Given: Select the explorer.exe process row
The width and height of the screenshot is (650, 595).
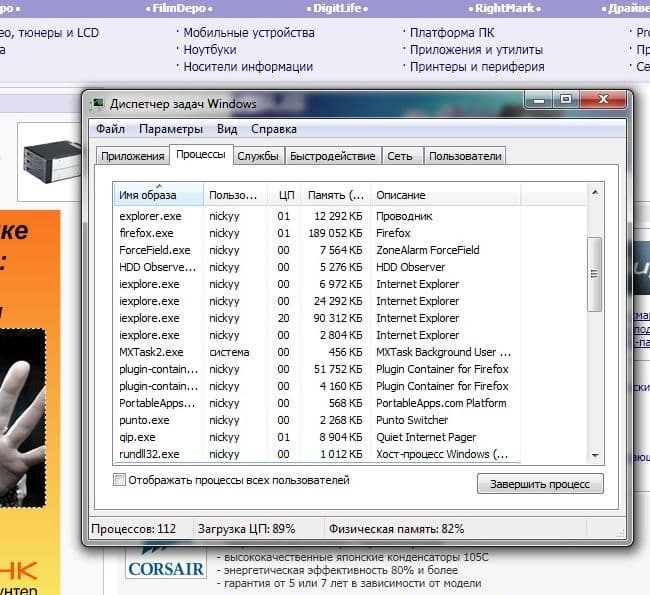Looking at the screenshot, I should click(317, 216).
